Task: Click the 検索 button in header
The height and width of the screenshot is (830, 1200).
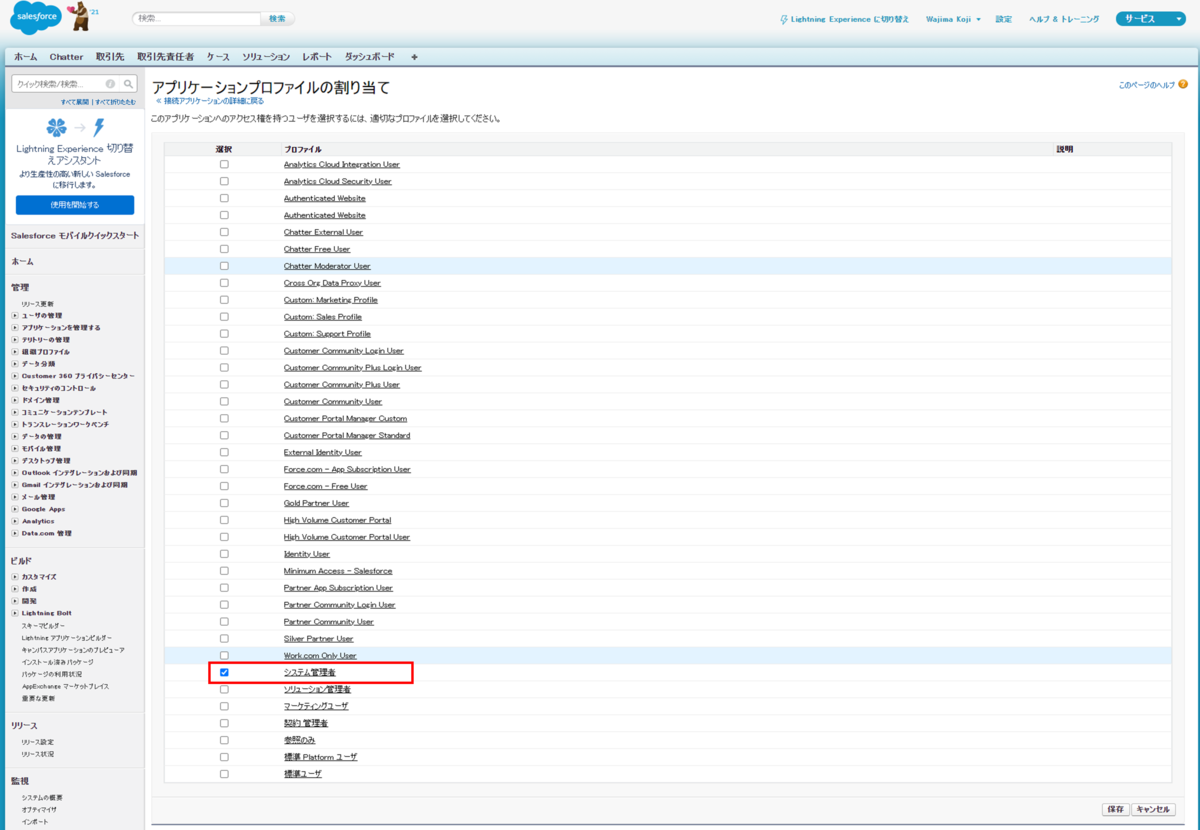Action: coord(277,19)
